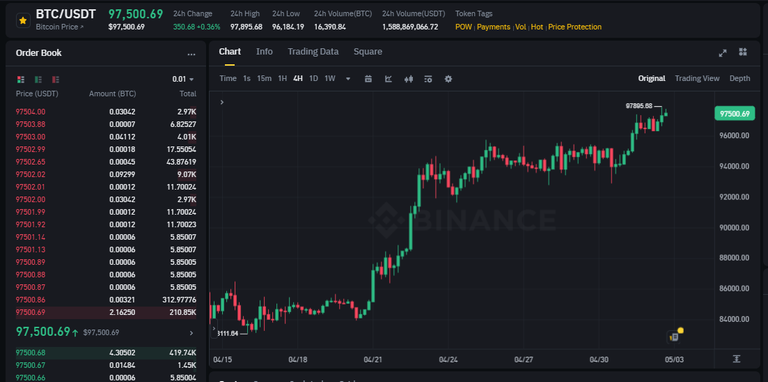Click the BTC/USDT favorite star icon
The width and height of the screenshot is (768, 382).
(23, 21)
